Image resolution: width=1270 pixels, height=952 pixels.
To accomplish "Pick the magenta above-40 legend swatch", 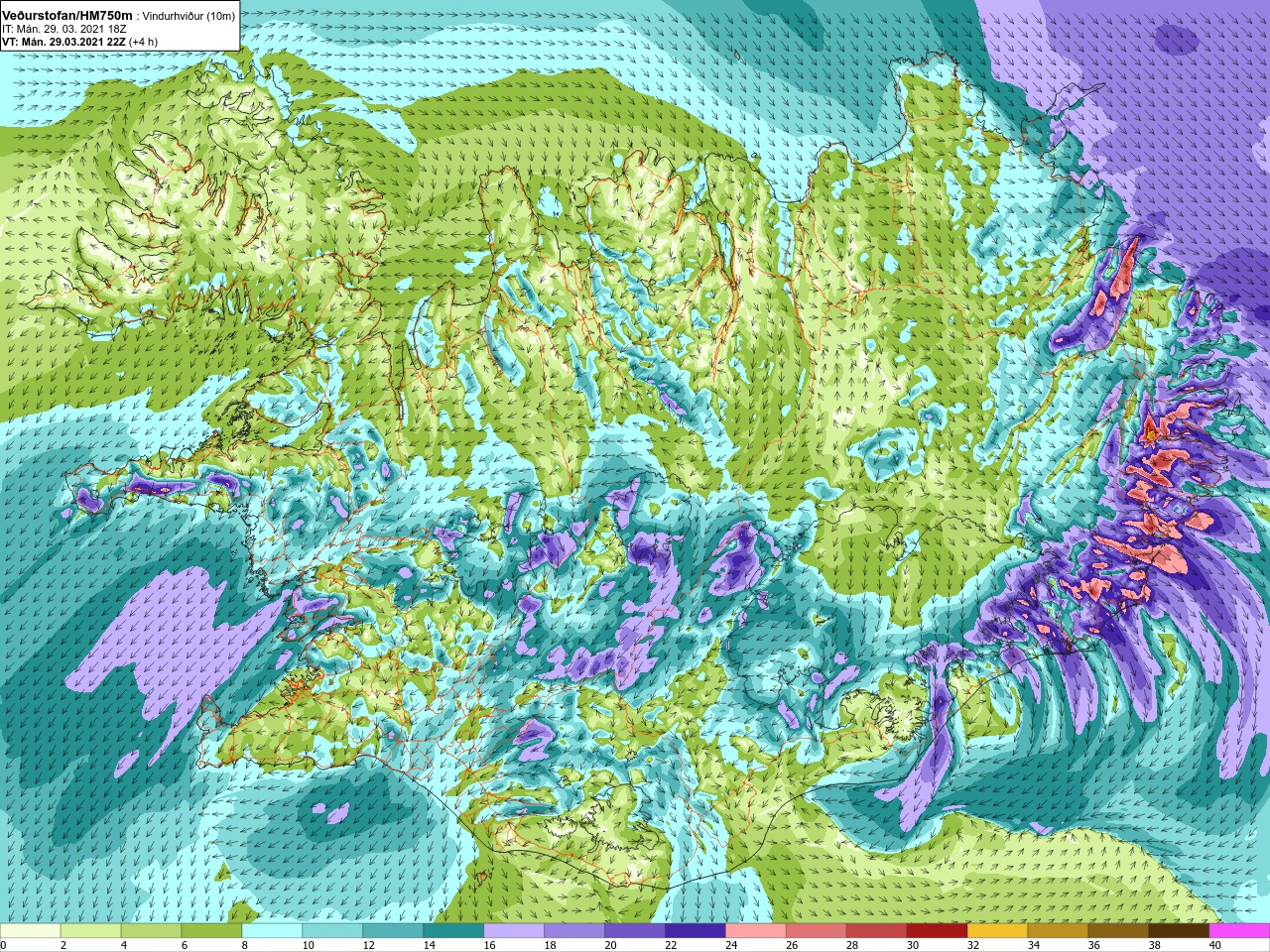I will pos(1240,931).
